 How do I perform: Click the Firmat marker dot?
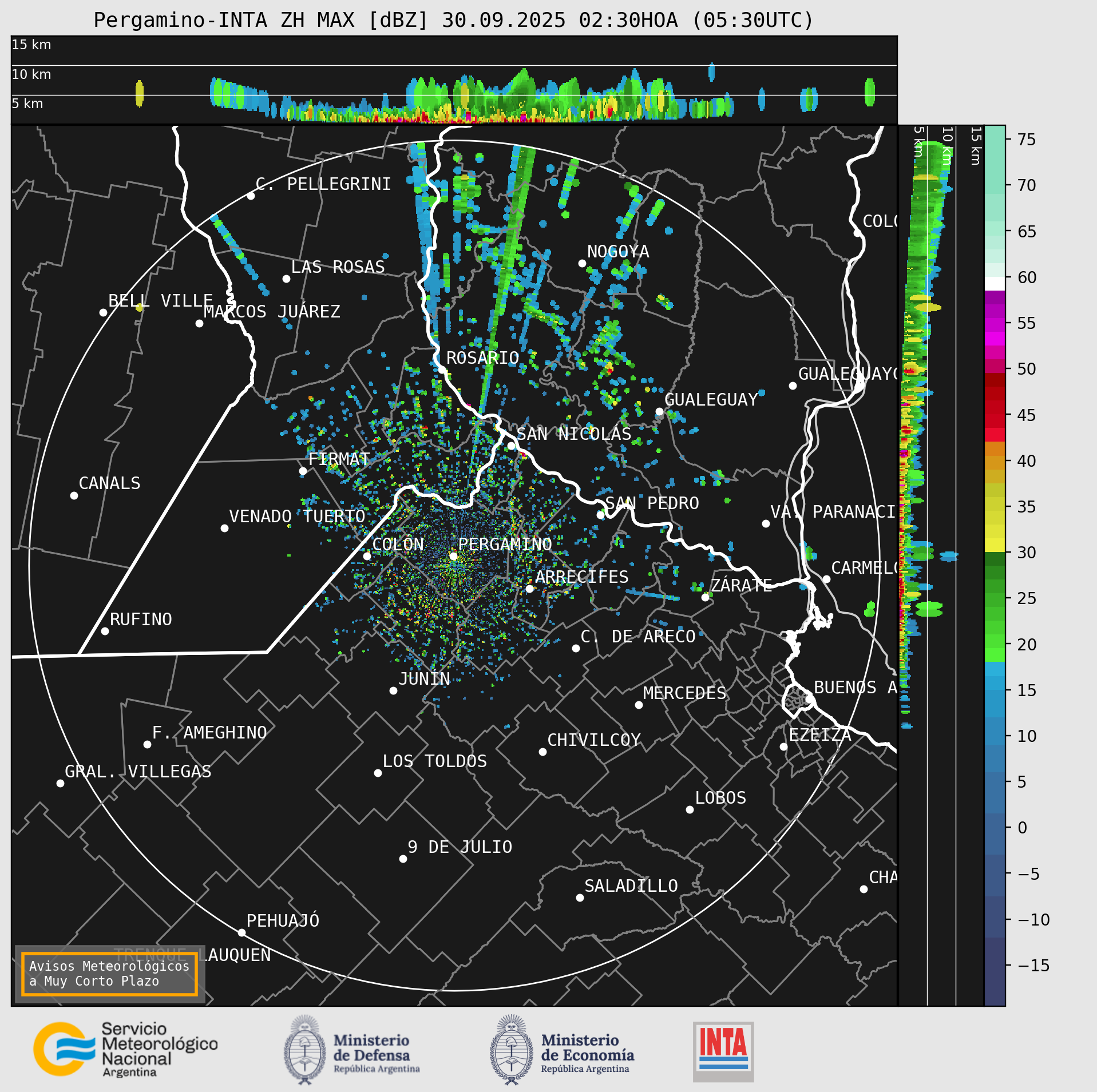(303, 471)
